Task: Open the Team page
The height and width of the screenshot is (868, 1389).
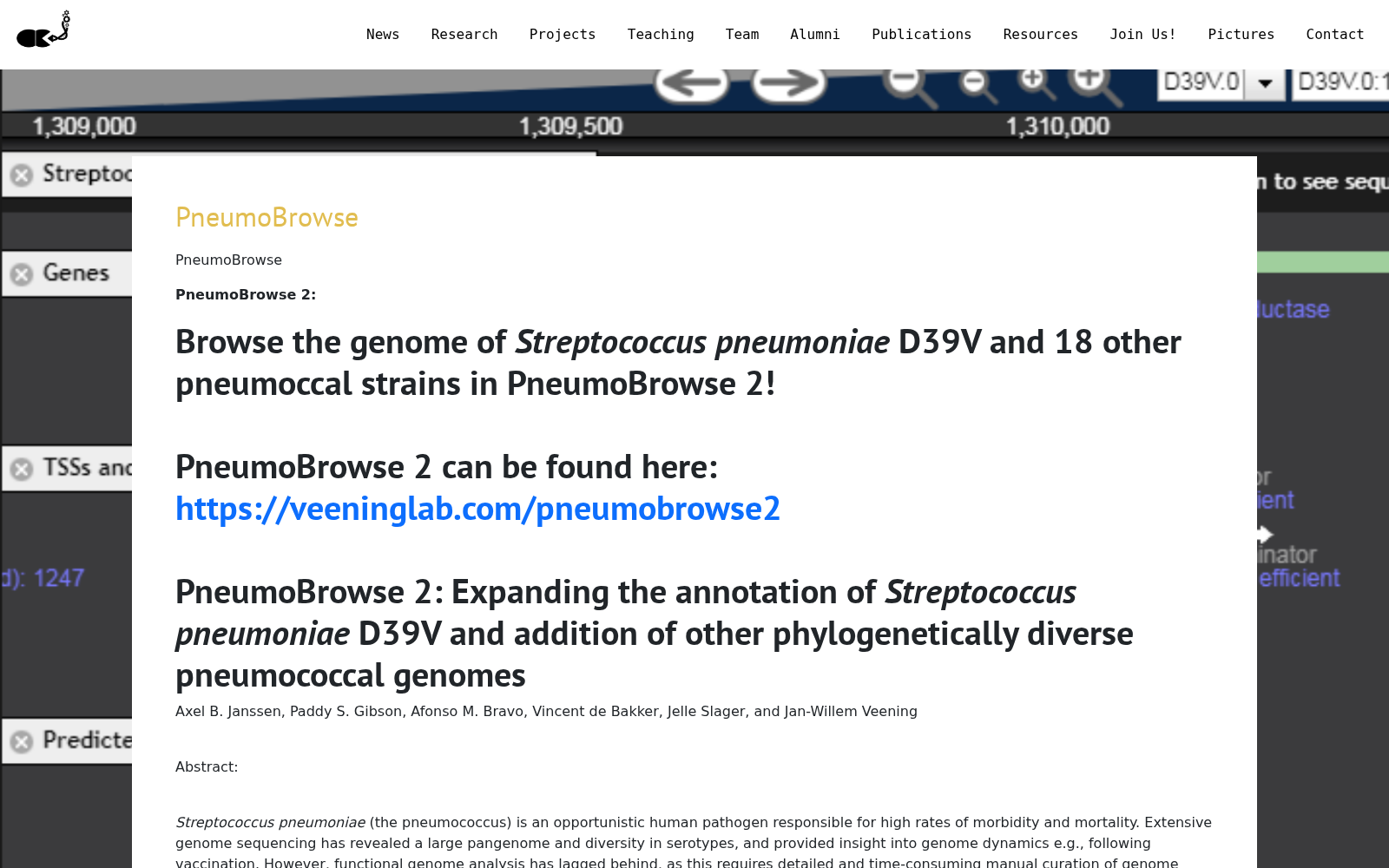Action: (x=742, y=35)
